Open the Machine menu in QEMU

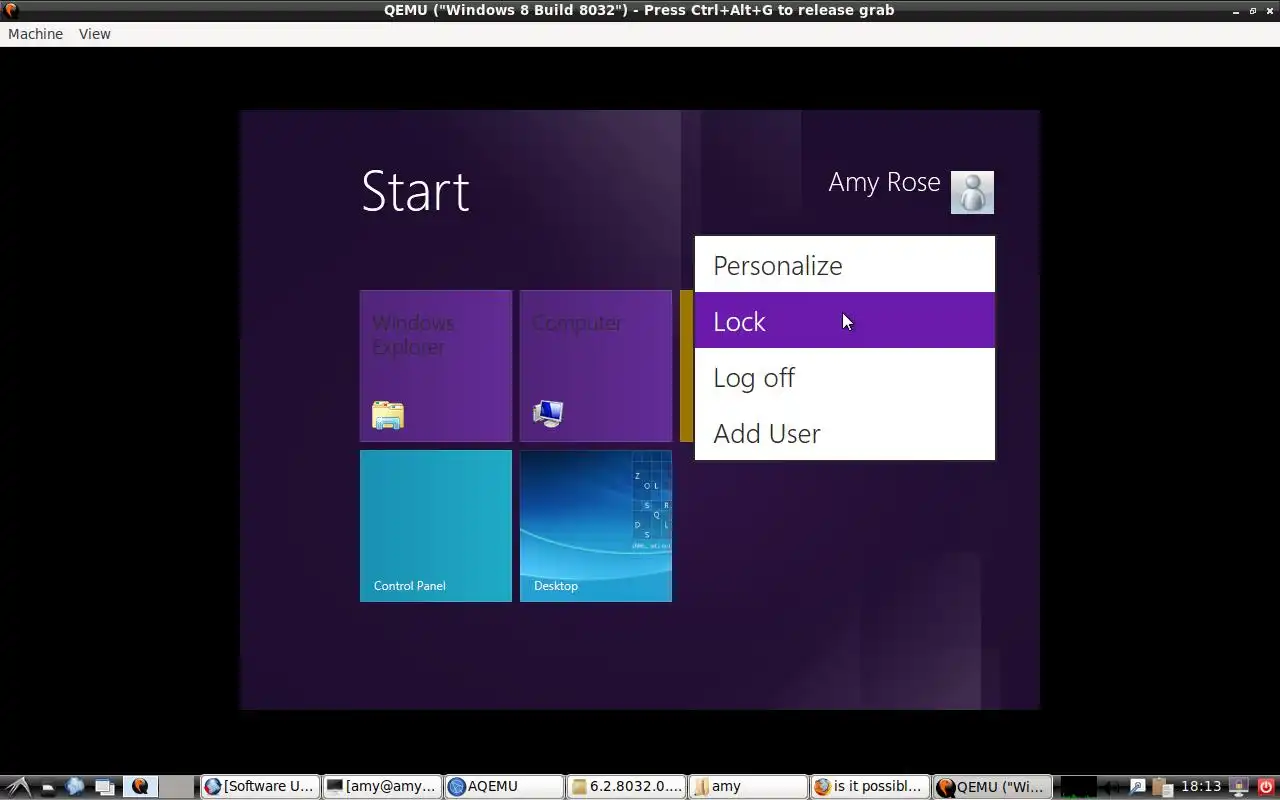[35, 34]
